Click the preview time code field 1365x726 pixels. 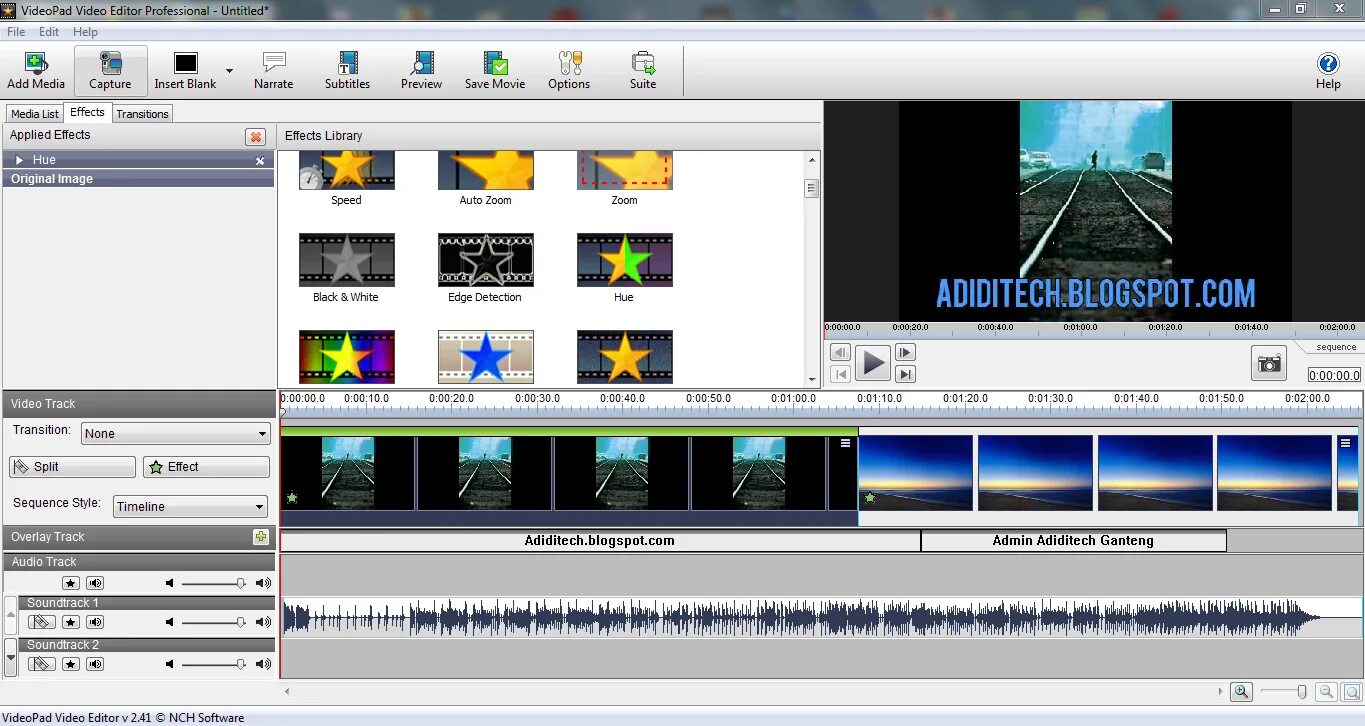click(1334, 375)
